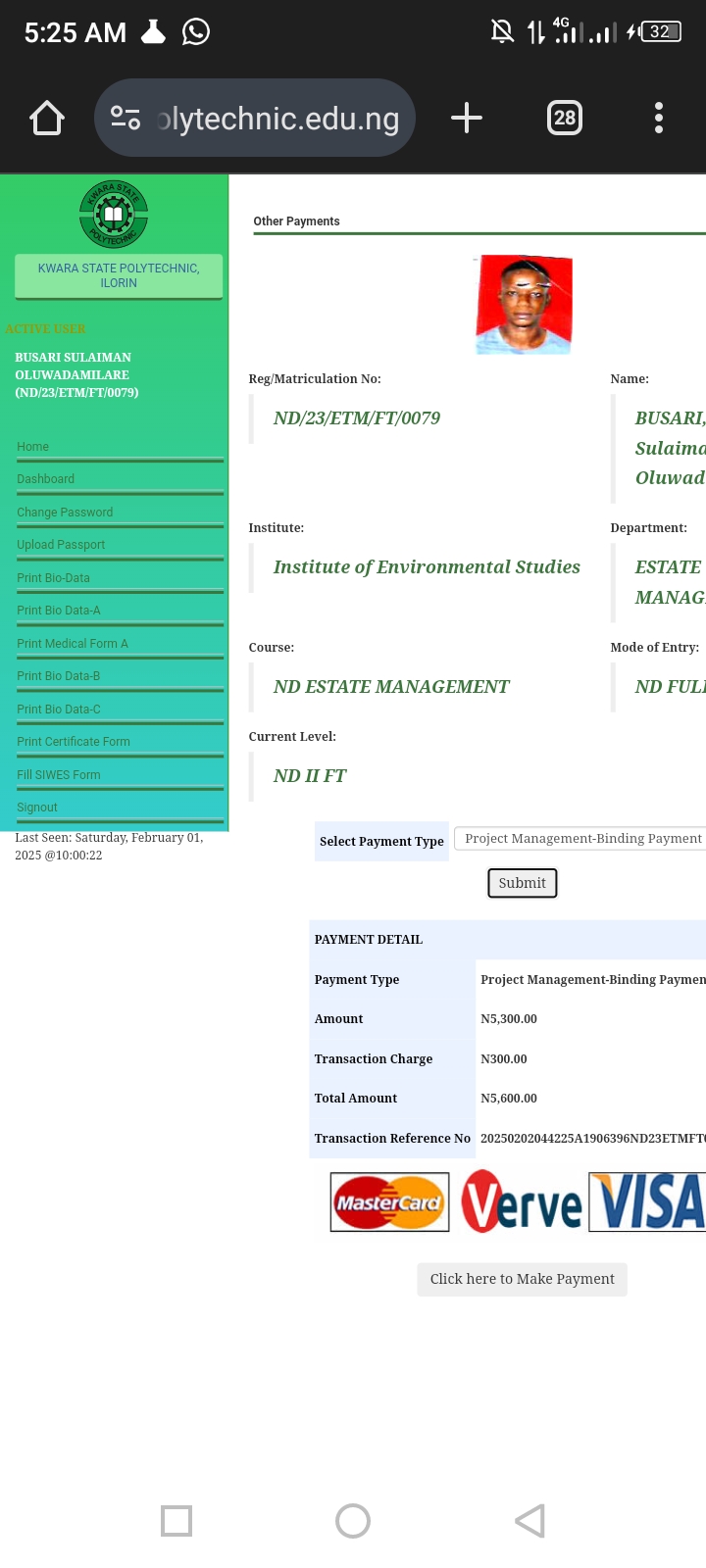Tap the Kwara State Polytechnic logo
The height and width of the screenshot is (1568, 706).
[114, 214]
